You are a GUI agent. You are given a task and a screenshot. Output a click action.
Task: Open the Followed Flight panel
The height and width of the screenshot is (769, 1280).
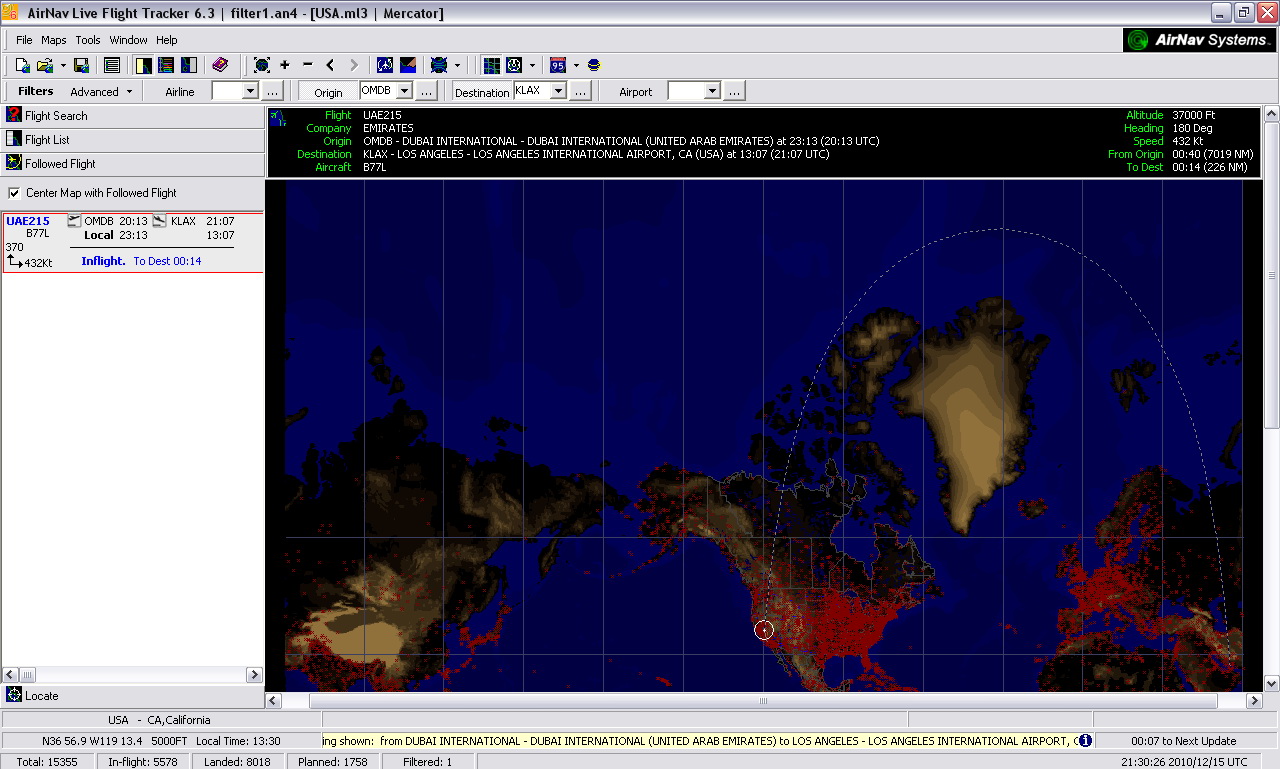132,164
